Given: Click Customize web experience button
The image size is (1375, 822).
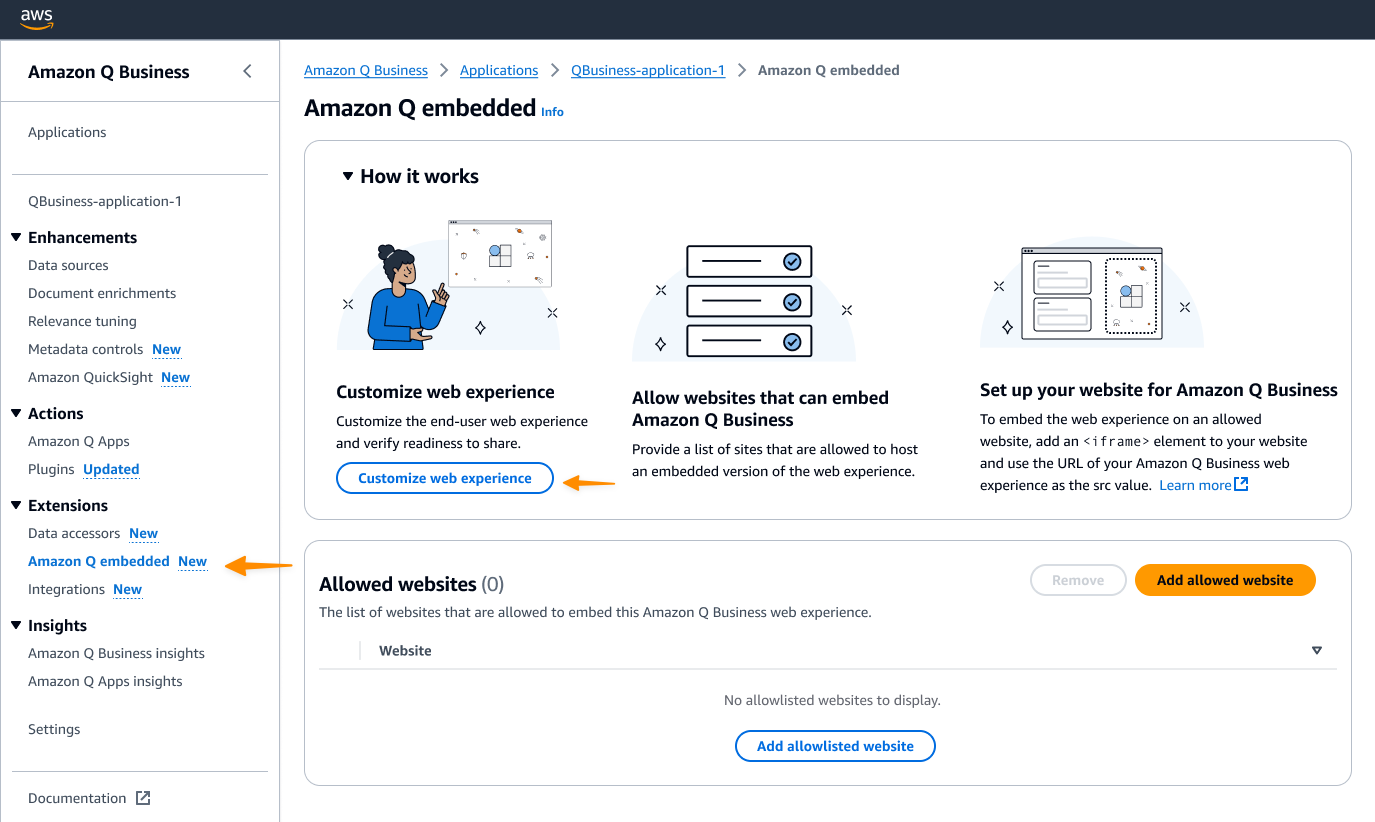Looking at the screenshot, I should coord(445,478).
